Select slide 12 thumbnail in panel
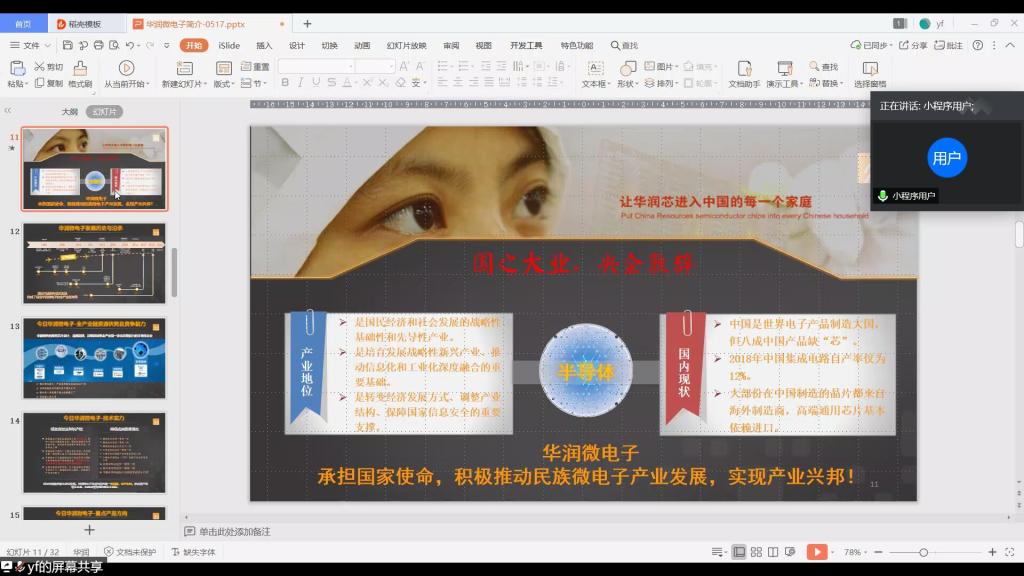Viewport: 1024px width, 576px height. tap(95, 262)
